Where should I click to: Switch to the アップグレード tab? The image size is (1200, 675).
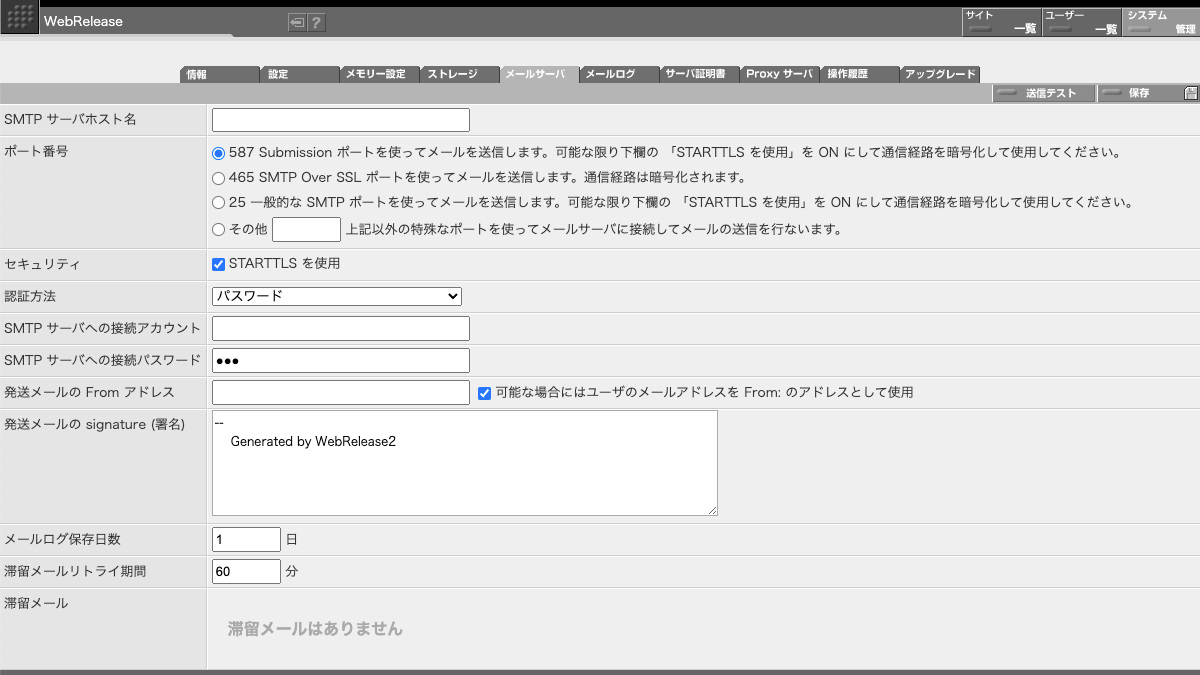(x=940, y=73)
